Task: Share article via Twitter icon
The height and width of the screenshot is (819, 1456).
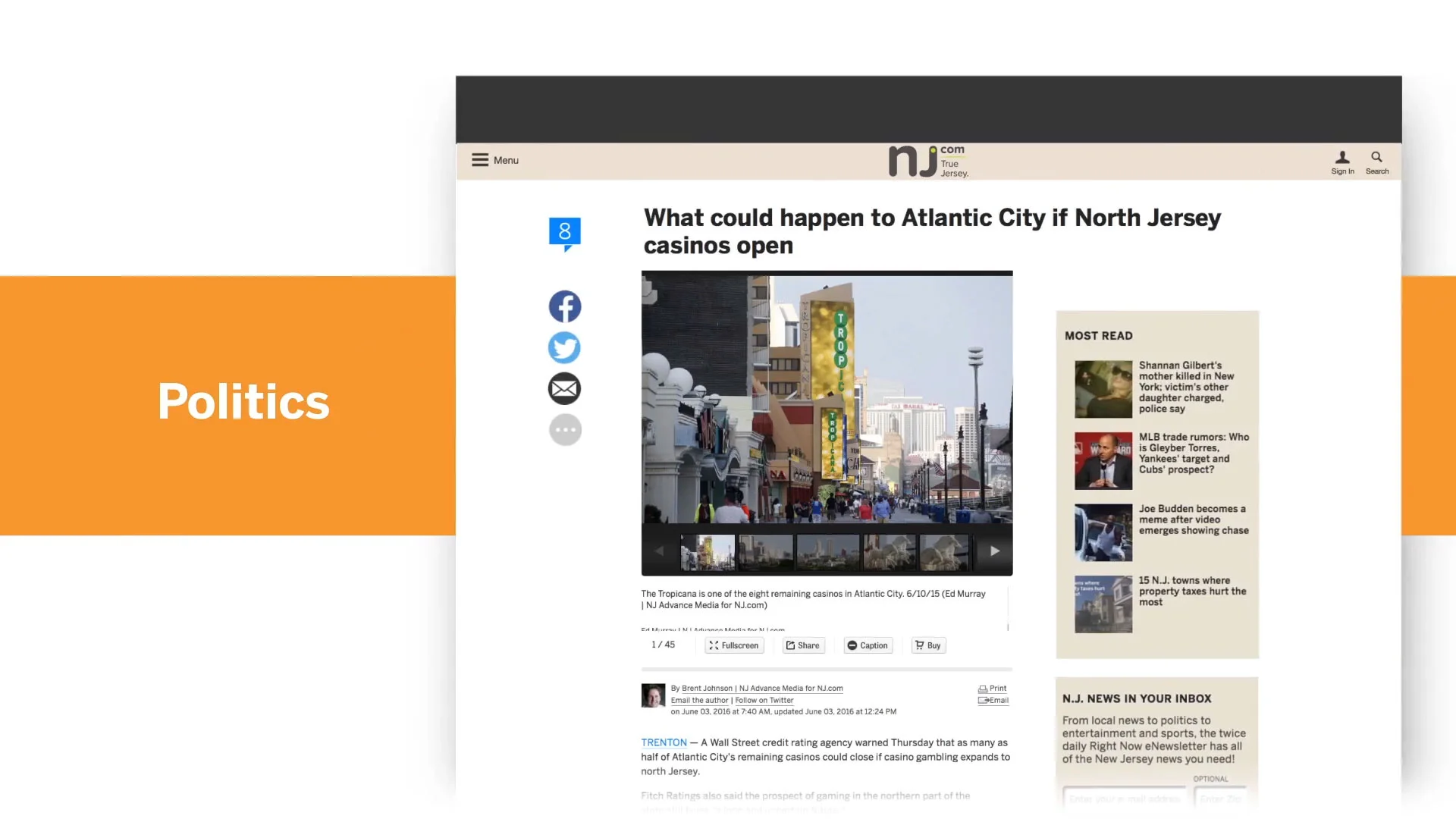Action: 565,347
